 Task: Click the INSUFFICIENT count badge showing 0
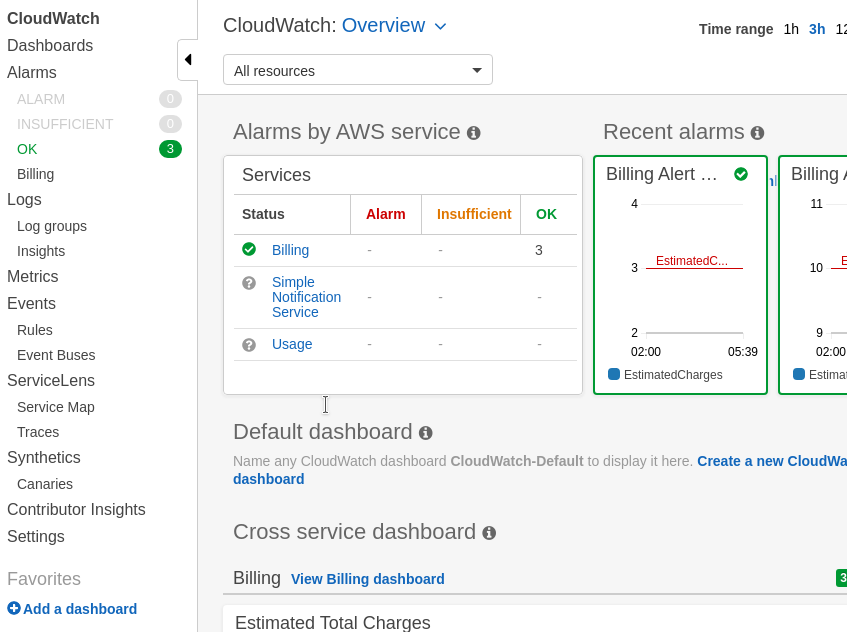pyautogui.click(x=170, y=124)
